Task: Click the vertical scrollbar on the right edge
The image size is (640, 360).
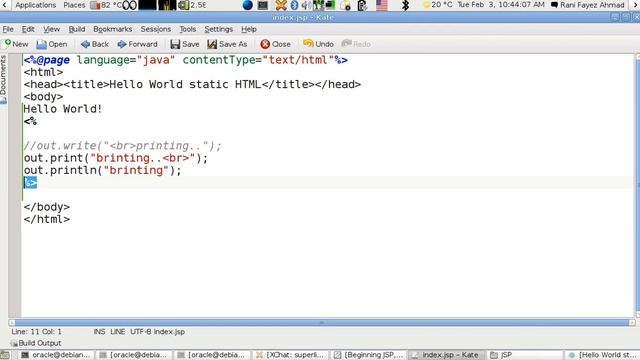Action: [638, 186]
